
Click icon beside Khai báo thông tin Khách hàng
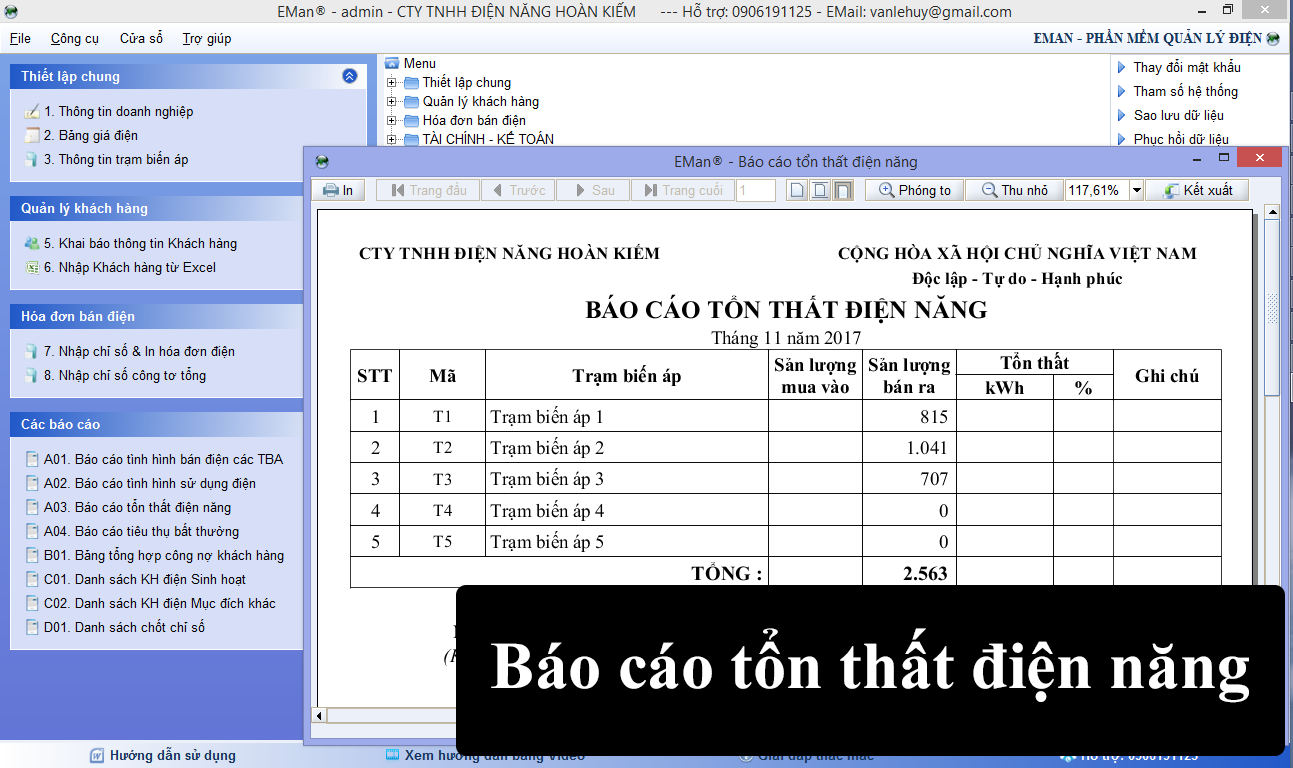click(x=32, y=243)
